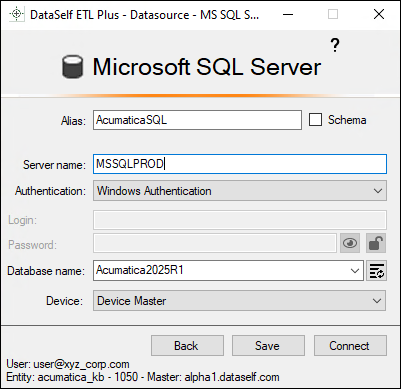The image size is (401, 389).
Task: Click the eye icon to show password
Action: coord(350,243)
